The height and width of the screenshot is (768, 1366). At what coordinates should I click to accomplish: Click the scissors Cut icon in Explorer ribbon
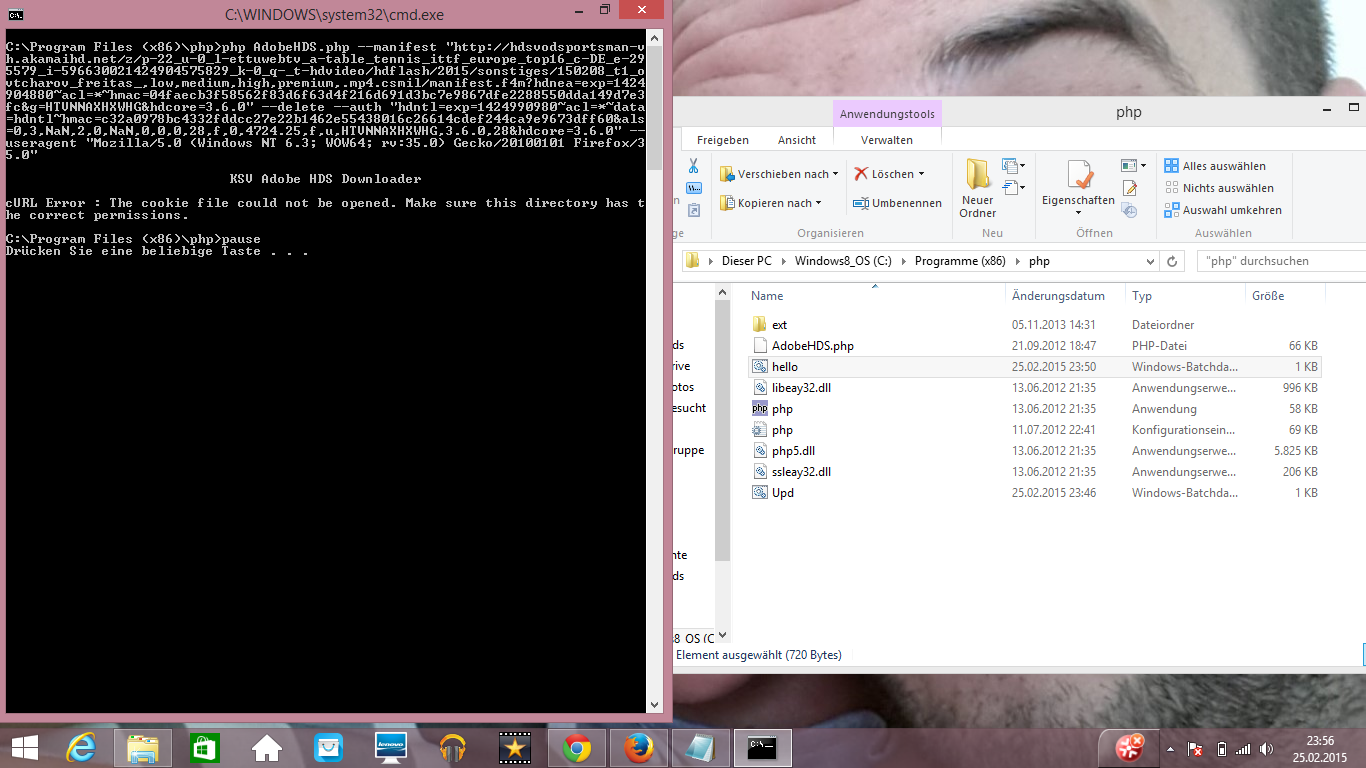[693, 166]
